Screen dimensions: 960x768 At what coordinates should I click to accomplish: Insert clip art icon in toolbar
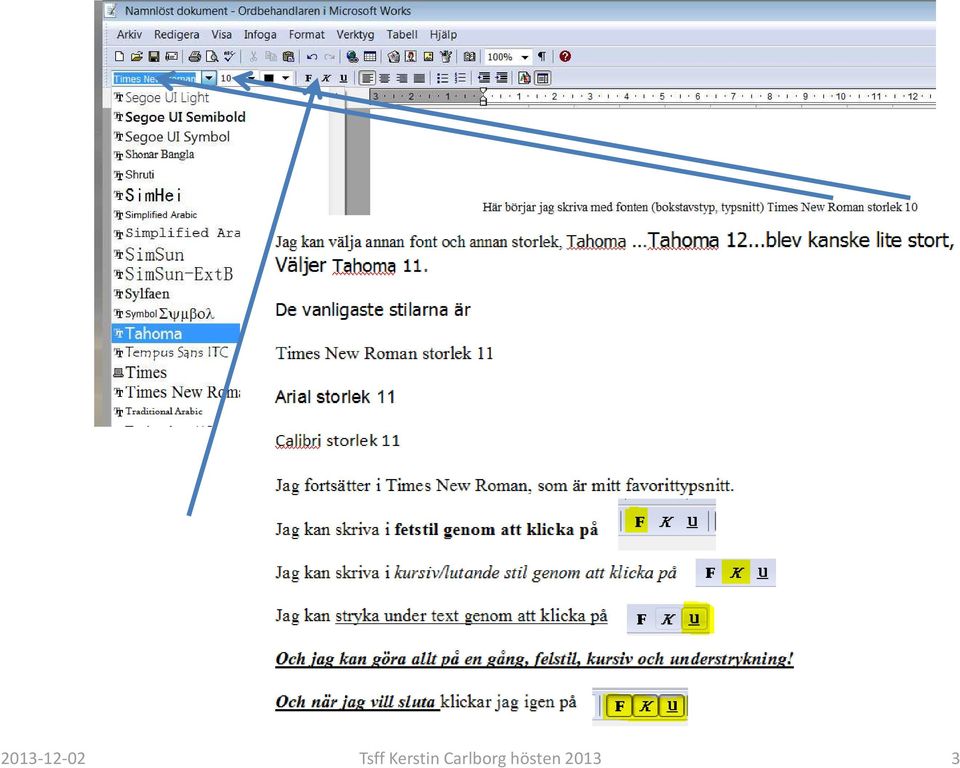[x=394, y=56]
